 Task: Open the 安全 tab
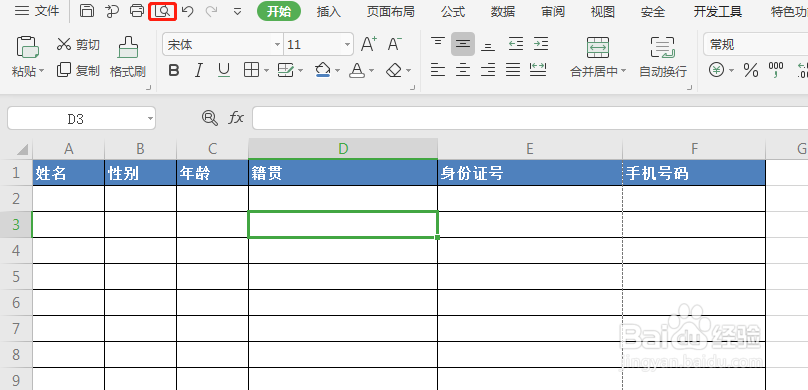653,11
